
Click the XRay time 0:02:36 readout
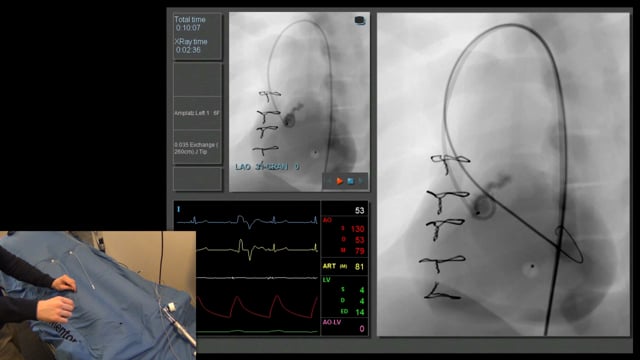pos(190,46)
